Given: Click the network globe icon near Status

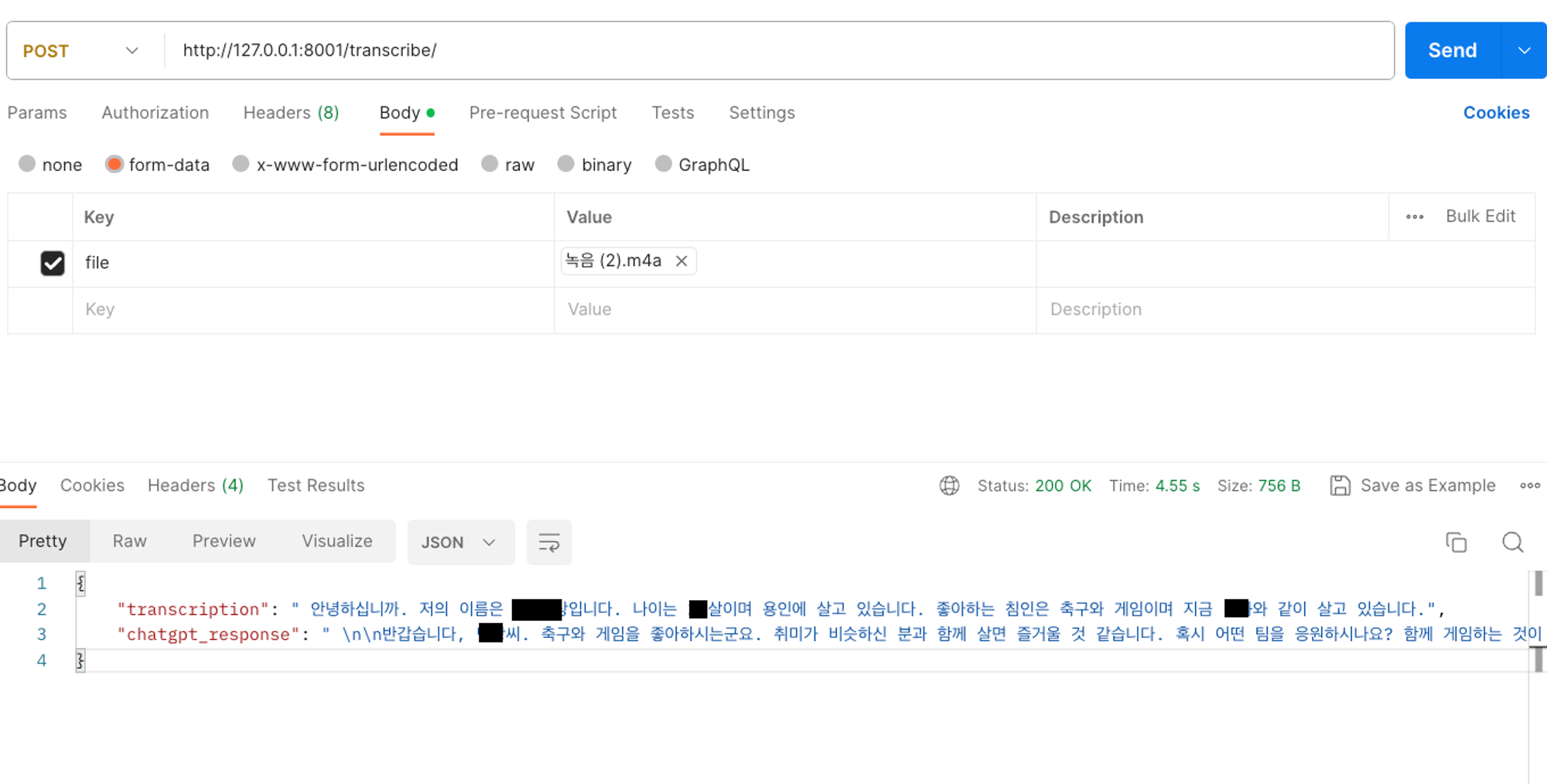Looking at the screenshot, I should pos(949,486).
